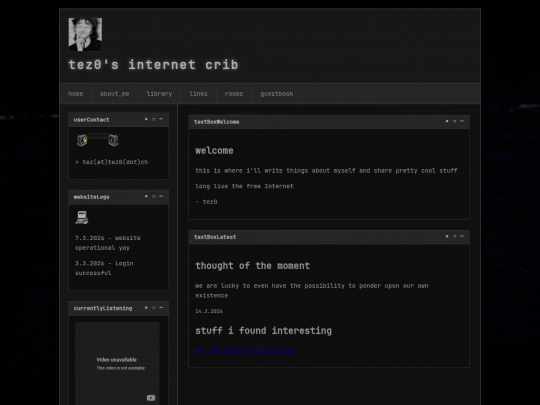The image size is (540, 405).
Task: Click the textBoxWelcome close dot icon
Action: 447,121
